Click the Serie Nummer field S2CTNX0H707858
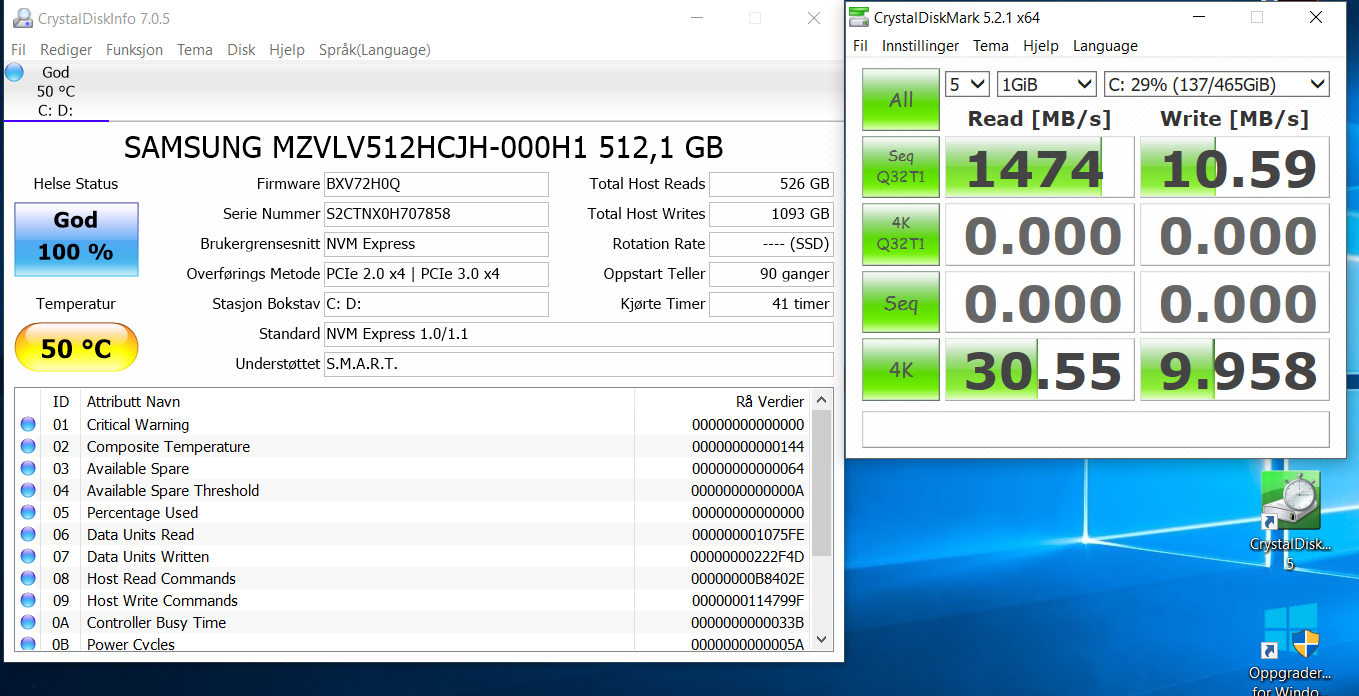The image size is (1359, 696). [x=436, y=214]
